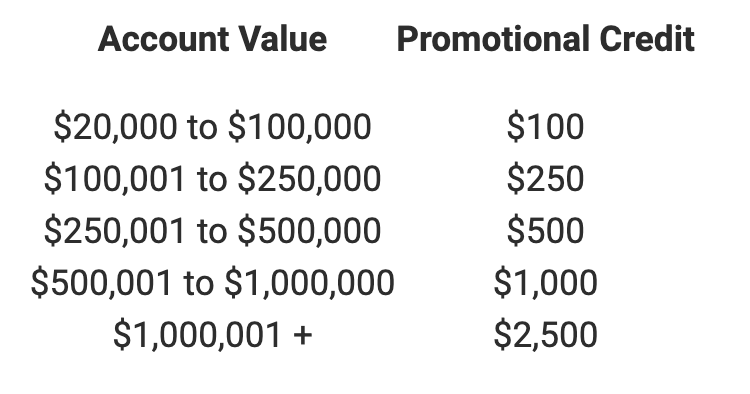Select the $100,001 to $250,000 range
This screenshot has width=750, height=394.
point(212,179)
